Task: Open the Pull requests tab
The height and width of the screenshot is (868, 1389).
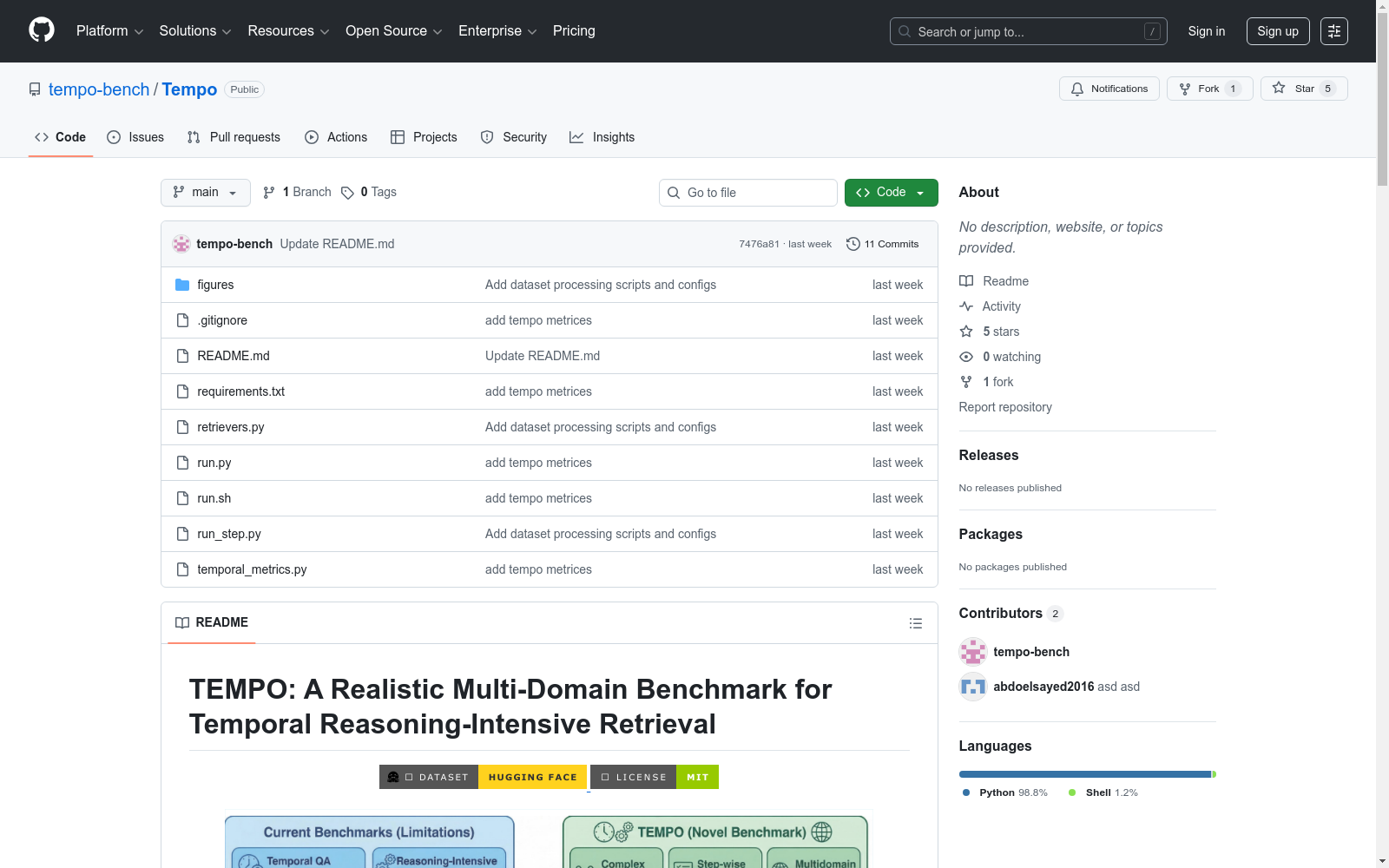Action: 234,137
